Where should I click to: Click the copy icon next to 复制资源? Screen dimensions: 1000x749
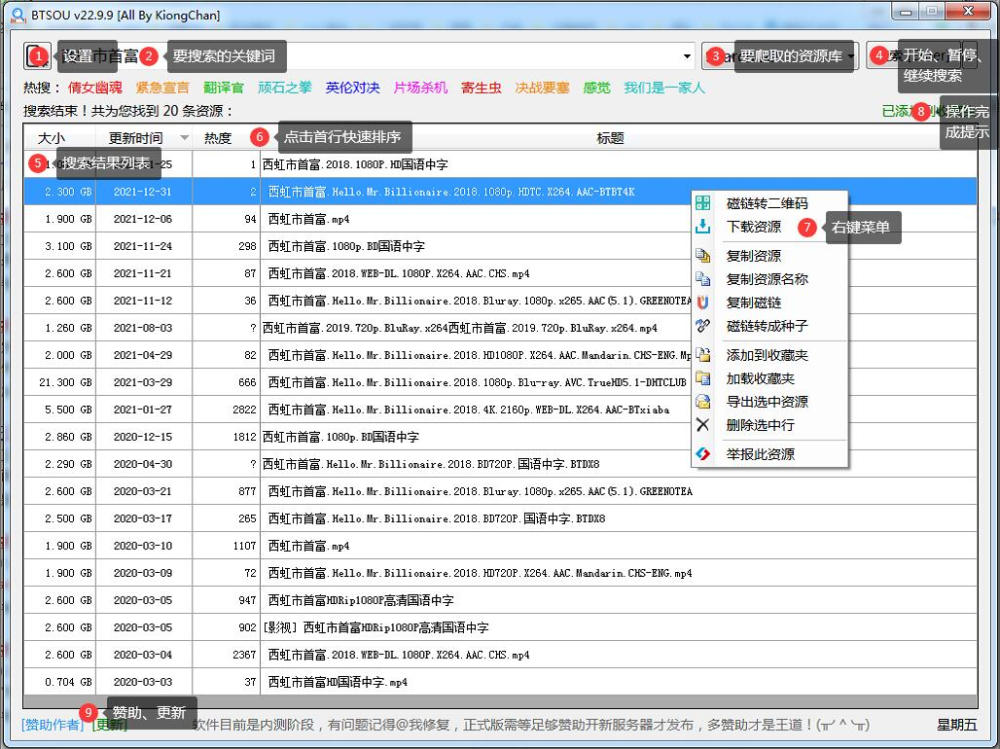pos(703,255)
